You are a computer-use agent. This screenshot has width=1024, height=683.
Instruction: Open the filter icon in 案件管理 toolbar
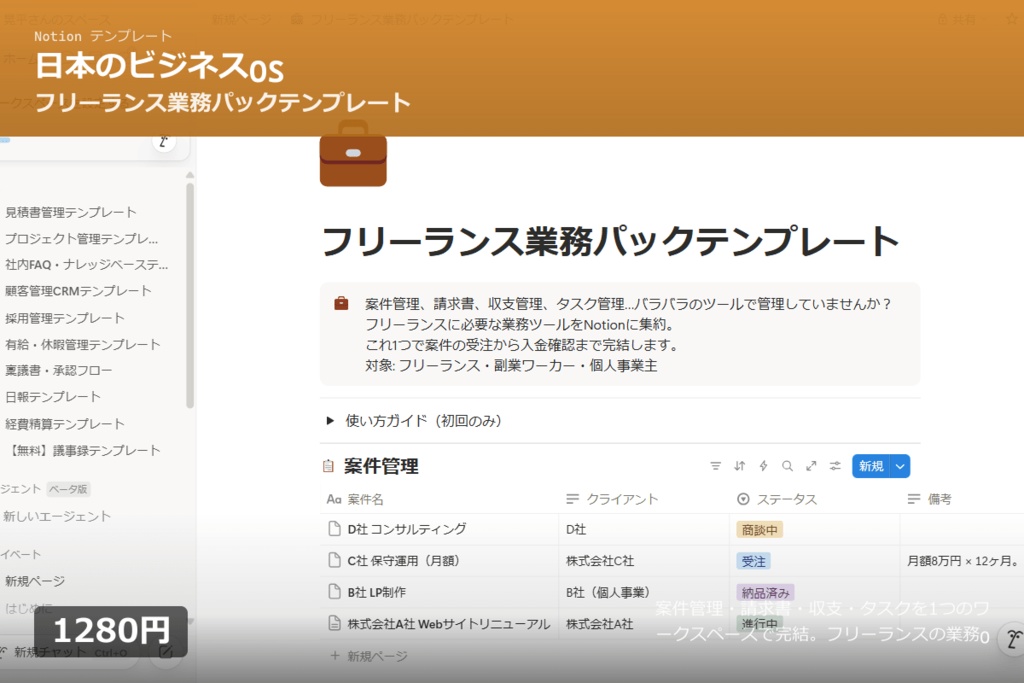[x=716, y=466]
